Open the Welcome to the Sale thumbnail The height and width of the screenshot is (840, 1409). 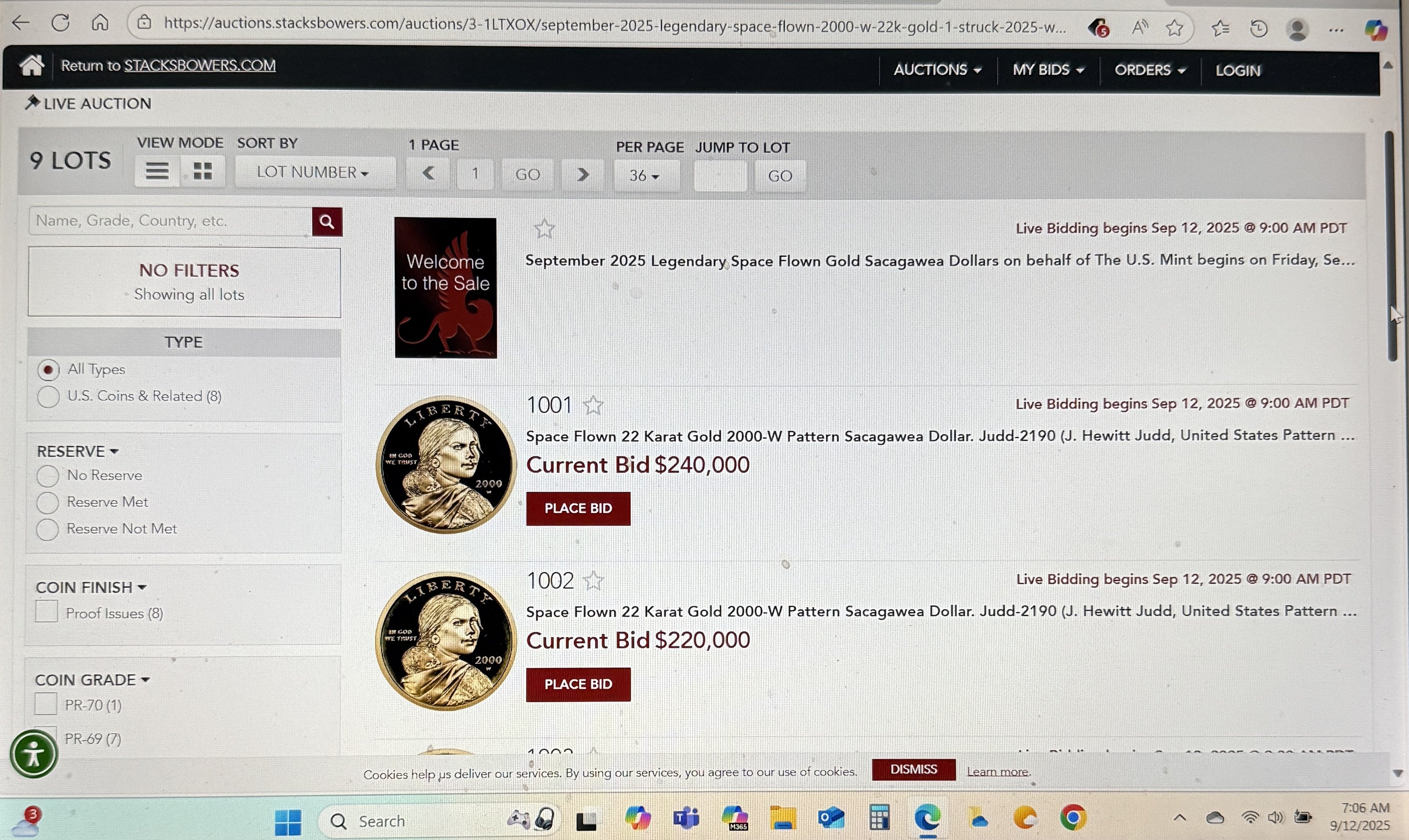(445, 287)
